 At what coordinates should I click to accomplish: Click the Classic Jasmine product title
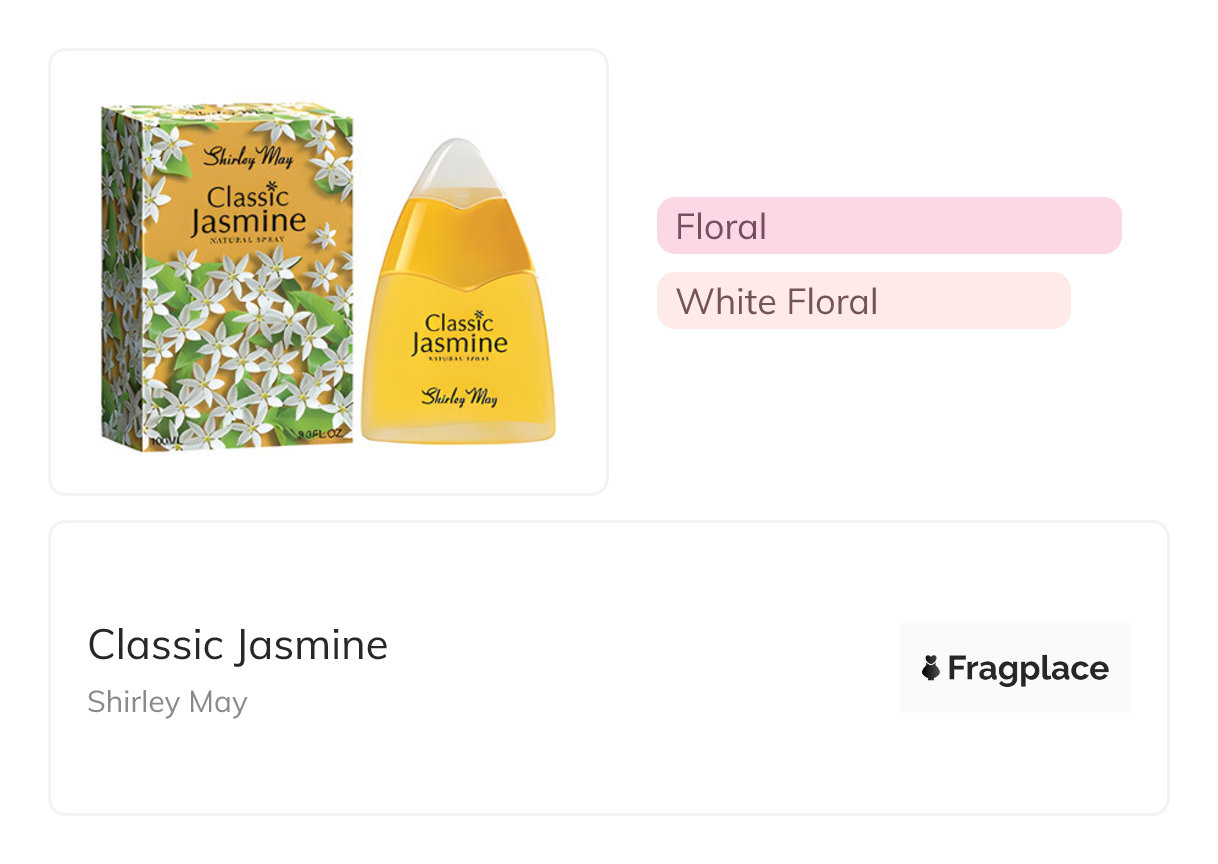pyautogui.click(x=238, y=645)
